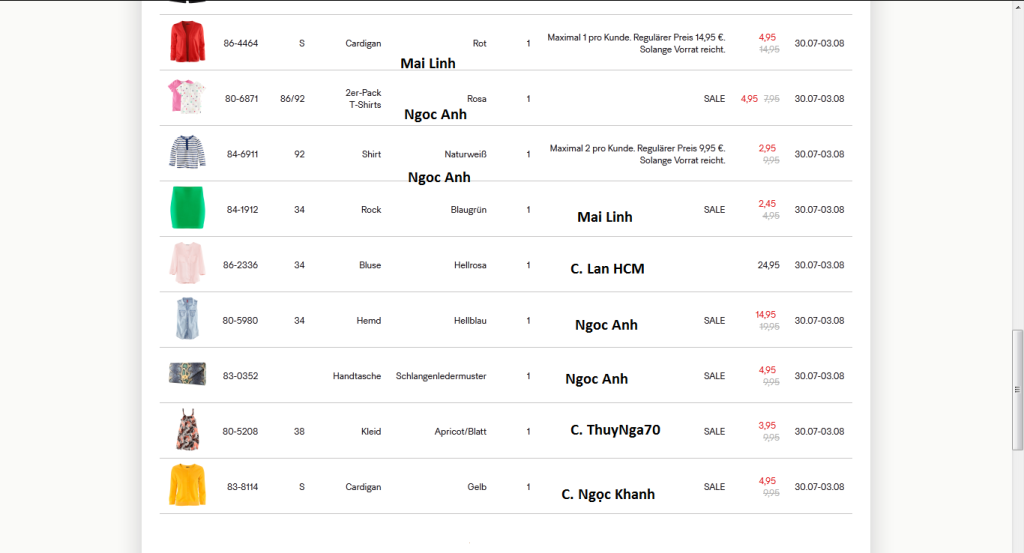The image size is (1024, 553).
Task: Click the red cardigan product thumbnail
Action: point(186,42)
